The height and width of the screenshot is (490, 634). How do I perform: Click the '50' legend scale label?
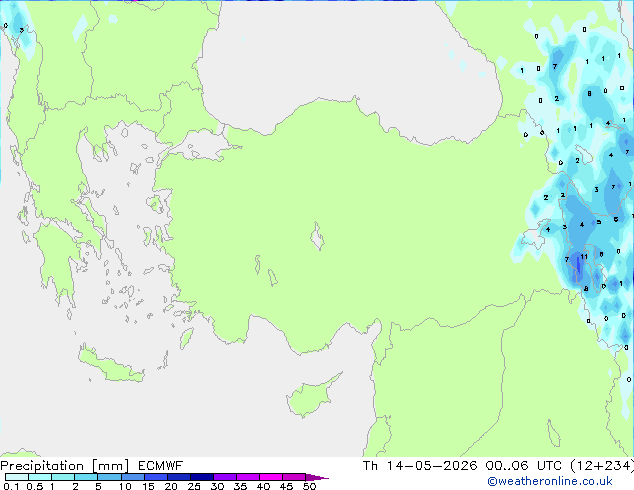(x=309, y=486)
